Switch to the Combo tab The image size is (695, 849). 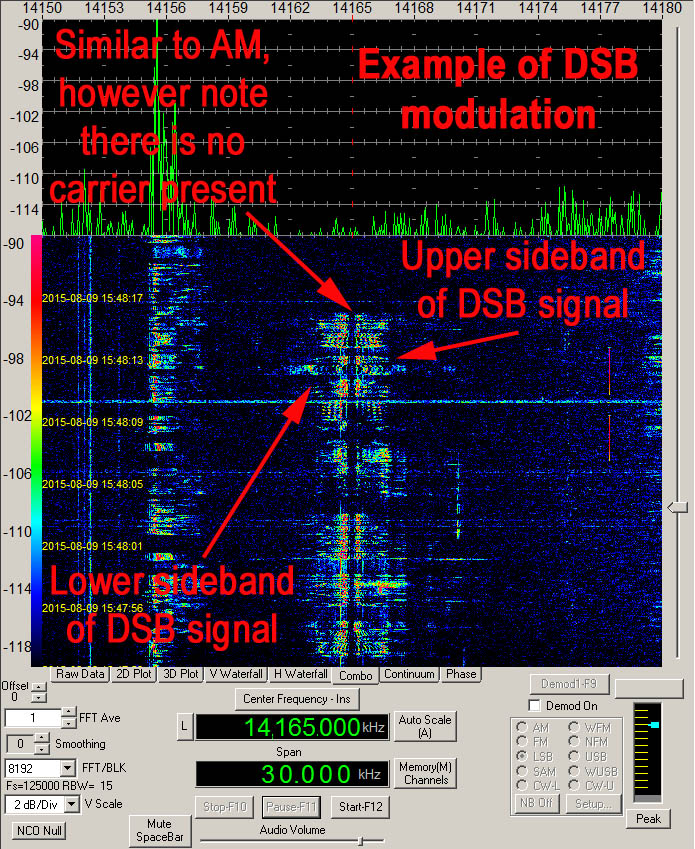pos(356,676)
